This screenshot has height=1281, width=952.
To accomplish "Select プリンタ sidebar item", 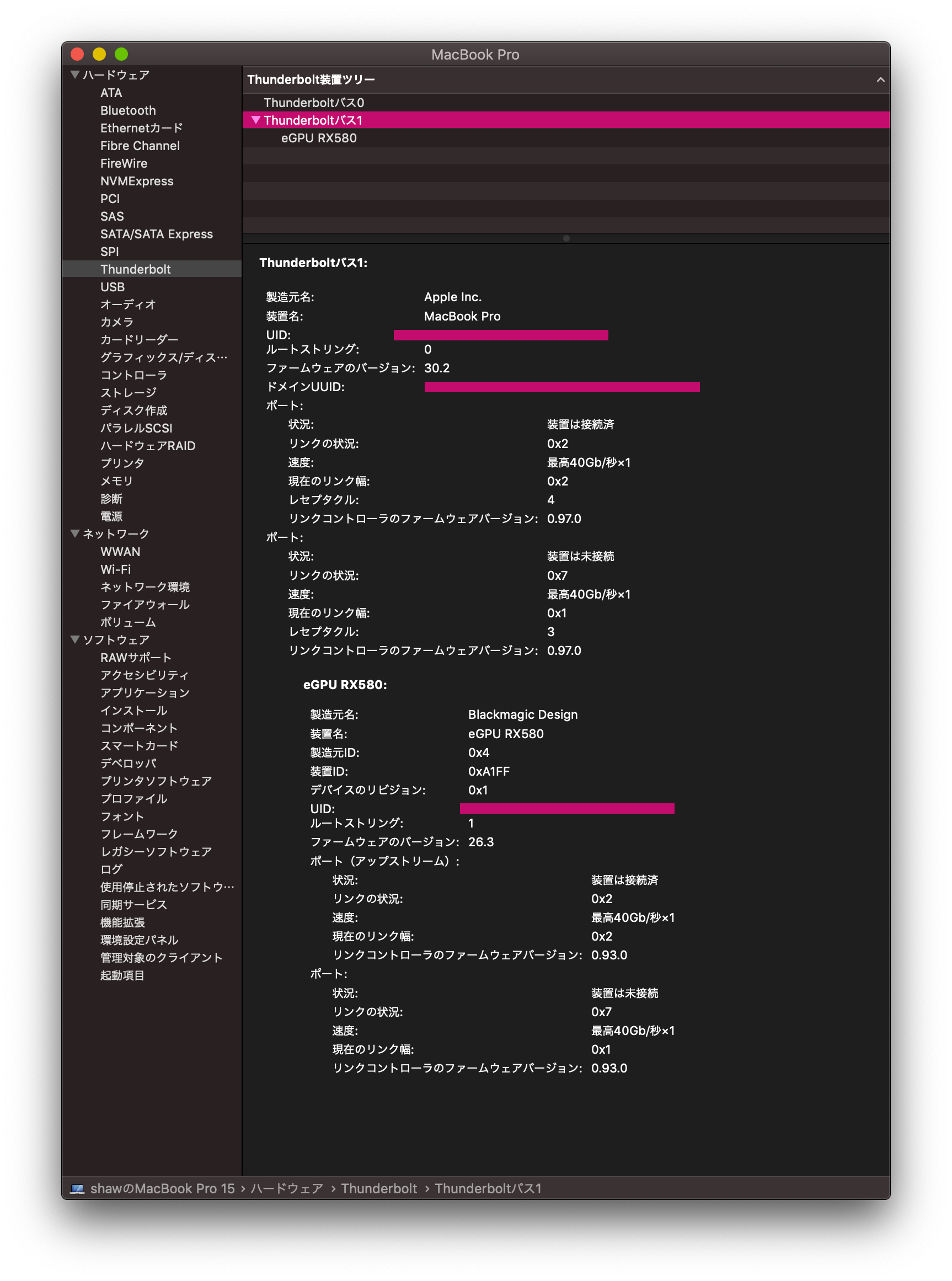I will pos(122,463).
